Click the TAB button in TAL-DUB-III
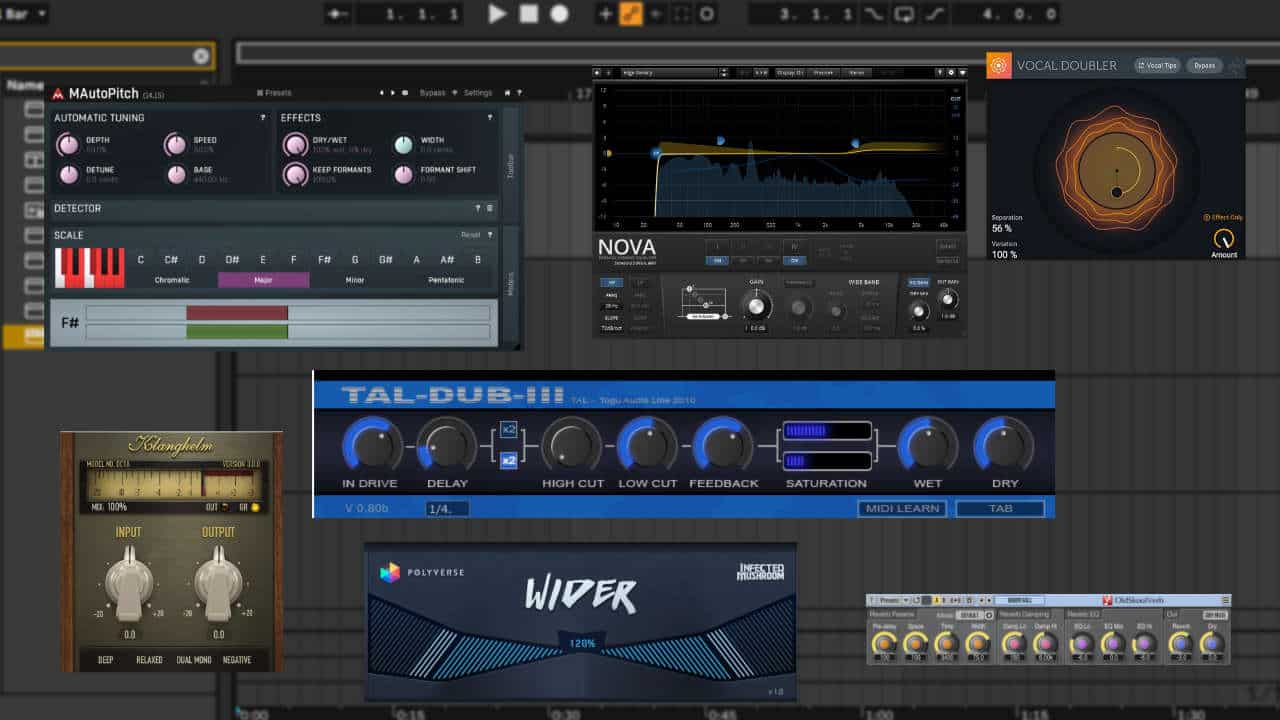The width and height of the screenshot is (1280, 720). [x=1000, y=508]
